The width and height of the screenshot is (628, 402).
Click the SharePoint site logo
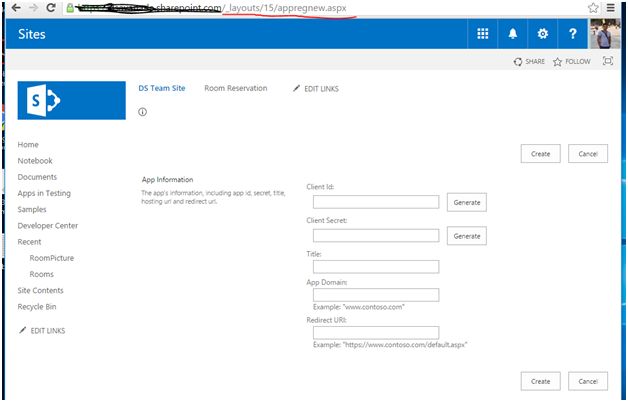[71, 100]
